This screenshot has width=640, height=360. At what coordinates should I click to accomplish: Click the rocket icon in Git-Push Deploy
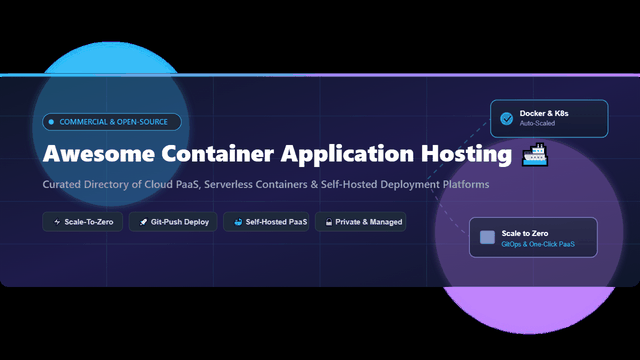pyautogui.click(x=143, y=222)
